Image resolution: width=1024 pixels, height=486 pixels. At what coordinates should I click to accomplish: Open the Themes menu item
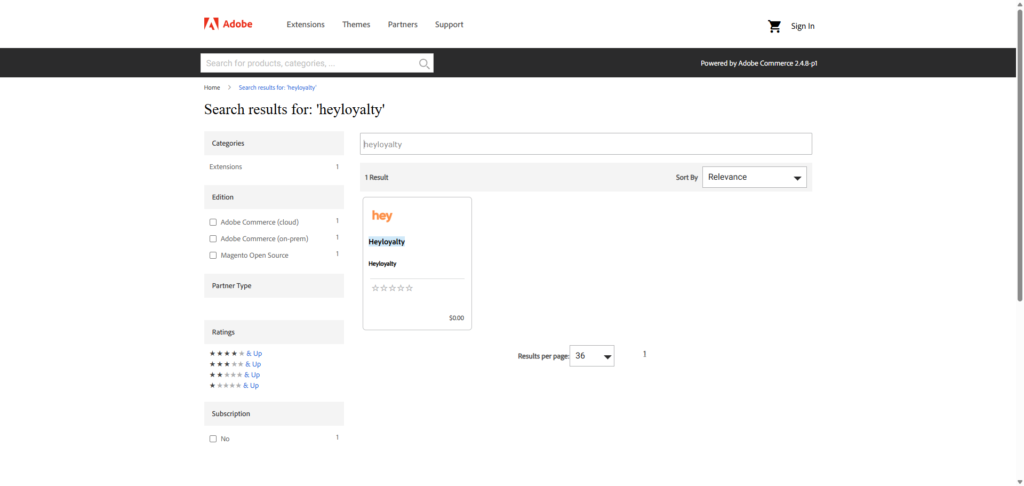356,25
